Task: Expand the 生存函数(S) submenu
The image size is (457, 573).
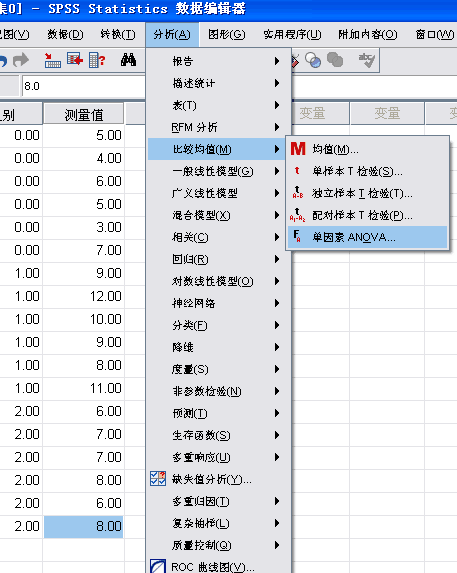Action: pos(218,435)
